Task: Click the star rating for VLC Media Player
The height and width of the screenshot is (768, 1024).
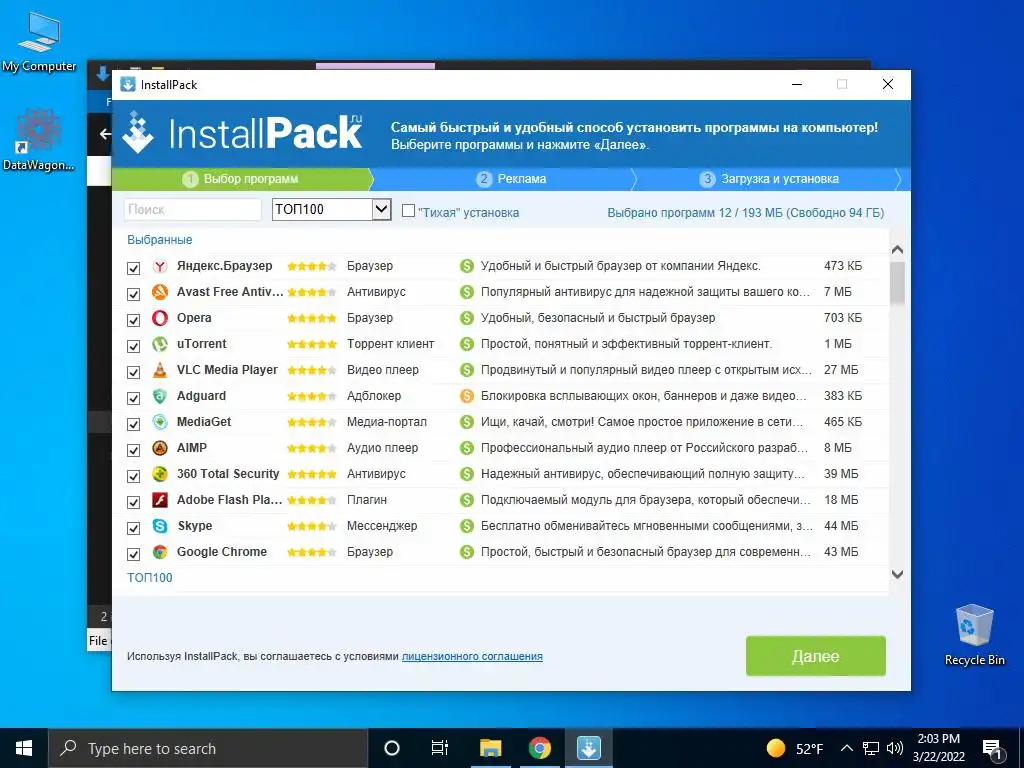Action: tap(312, 370)
